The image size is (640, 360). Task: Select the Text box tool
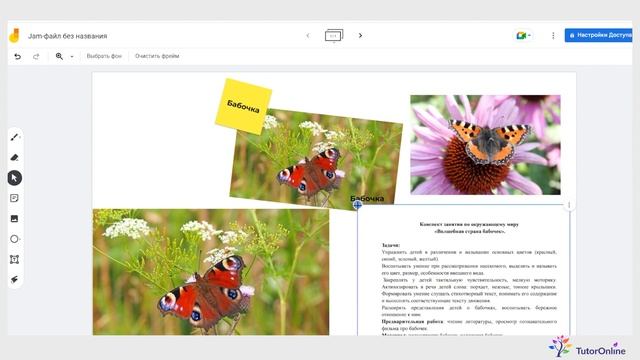coord(14,260)
